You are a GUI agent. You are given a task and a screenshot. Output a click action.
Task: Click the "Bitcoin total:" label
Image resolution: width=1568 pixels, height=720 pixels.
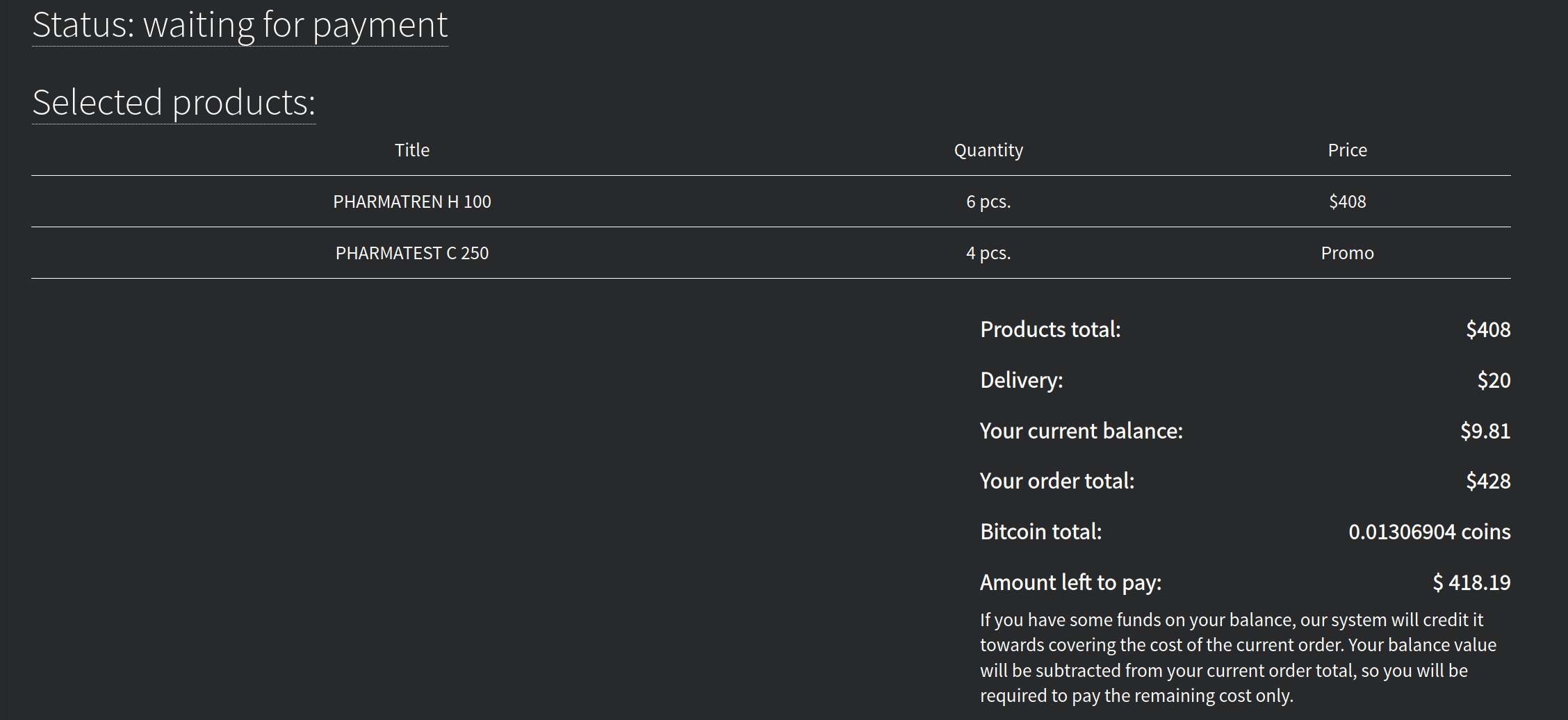click(x=1040, y=532)
